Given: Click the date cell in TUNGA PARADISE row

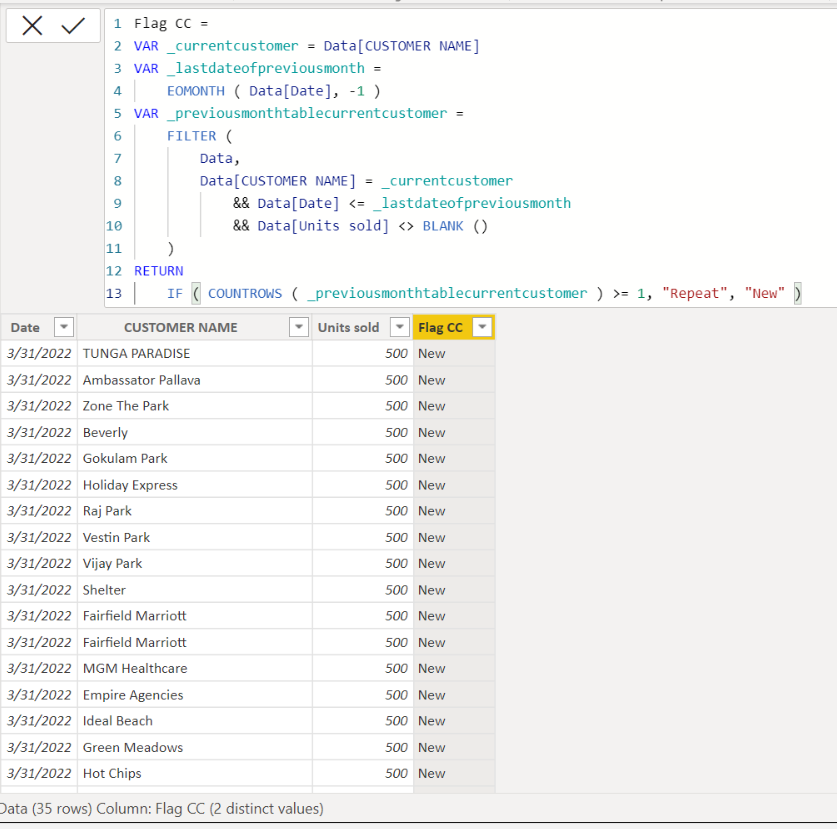Looking at the screenshot, I should (x=39, y=353).
